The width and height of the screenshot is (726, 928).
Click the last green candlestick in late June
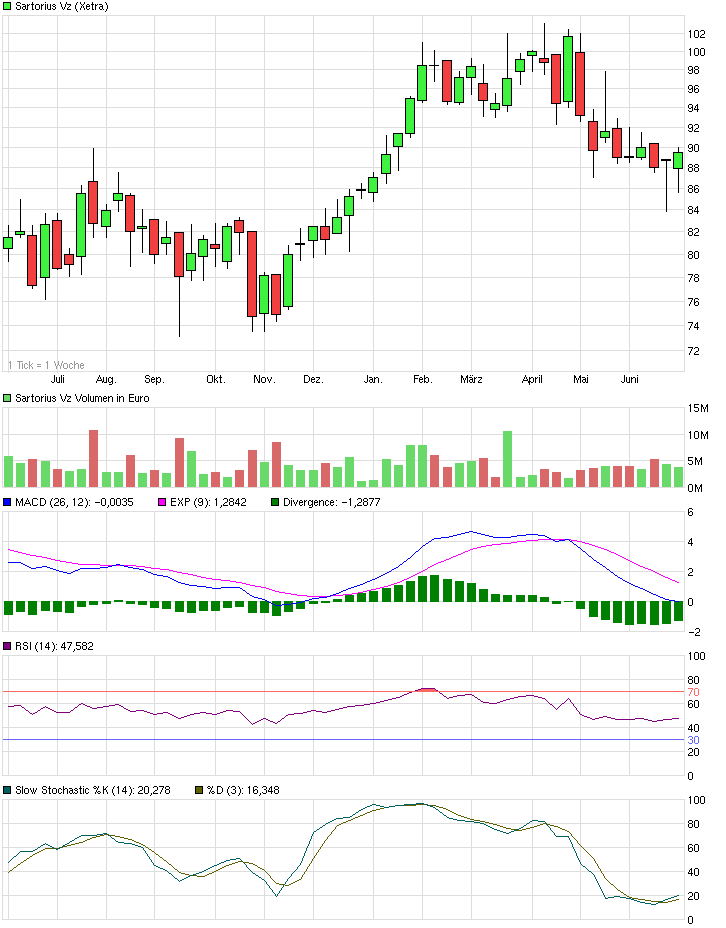pos(678,160)
